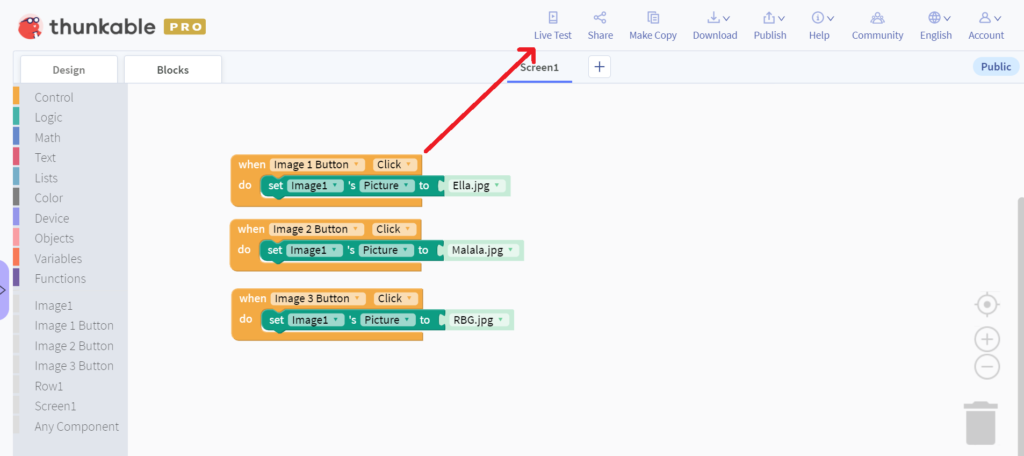Click the Public badge
This screenshot has height=456, width=1024.
tap(996, 67)
